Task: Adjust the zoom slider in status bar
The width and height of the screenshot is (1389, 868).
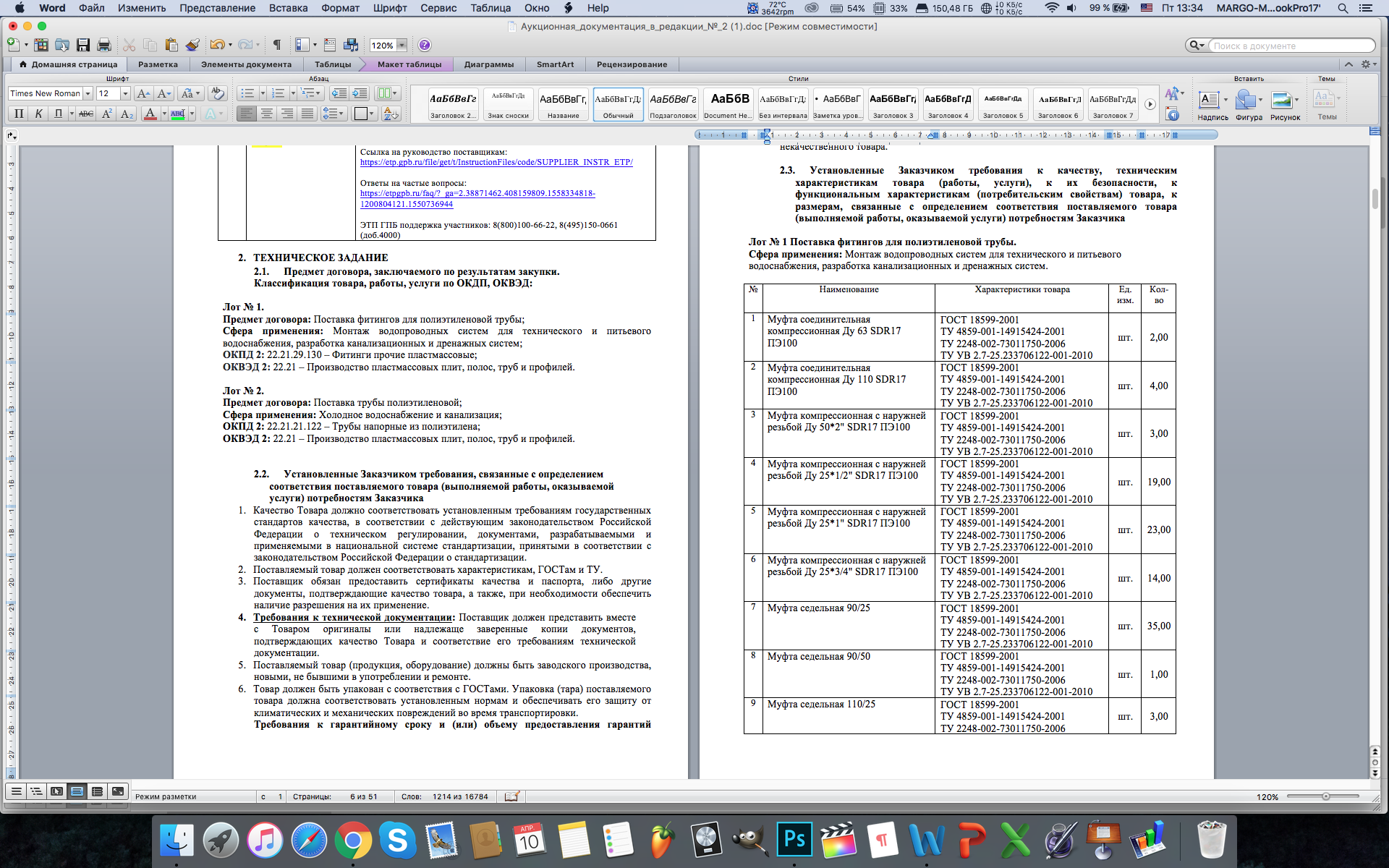Action: tap(1325, 796)
